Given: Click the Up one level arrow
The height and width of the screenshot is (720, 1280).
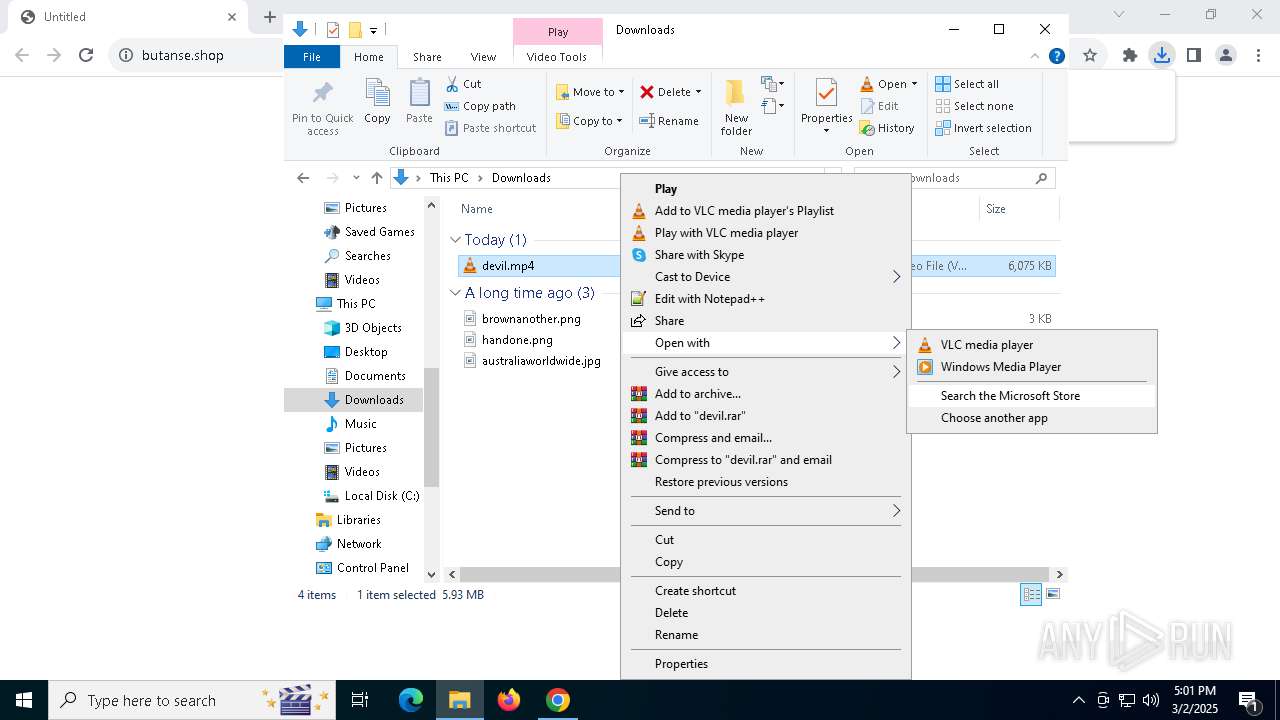Looking at the screenshot, I should pyautogui.click(x=376, y=178).
